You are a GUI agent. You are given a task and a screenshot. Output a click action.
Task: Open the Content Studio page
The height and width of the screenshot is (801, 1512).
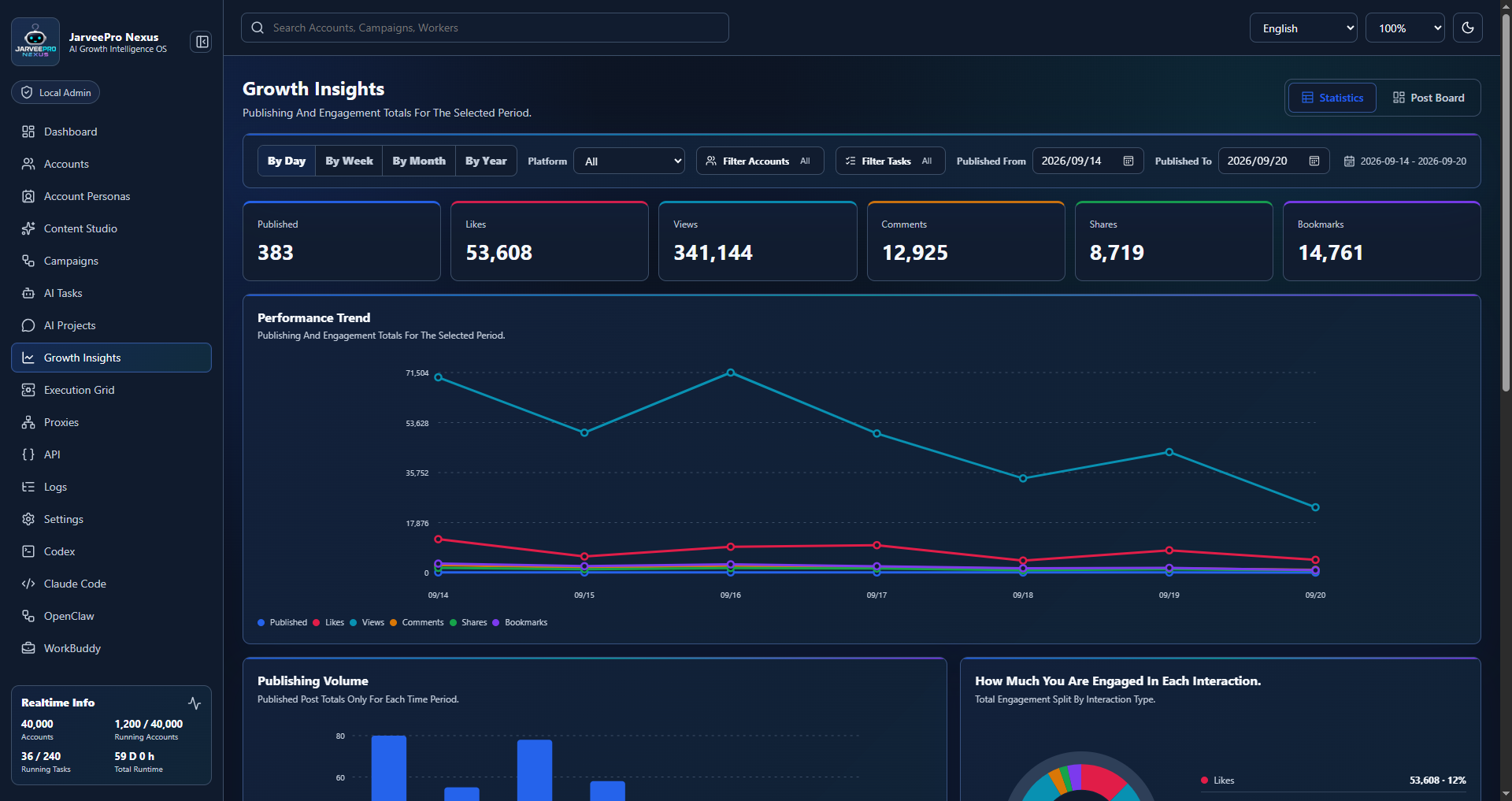point(111,228)
